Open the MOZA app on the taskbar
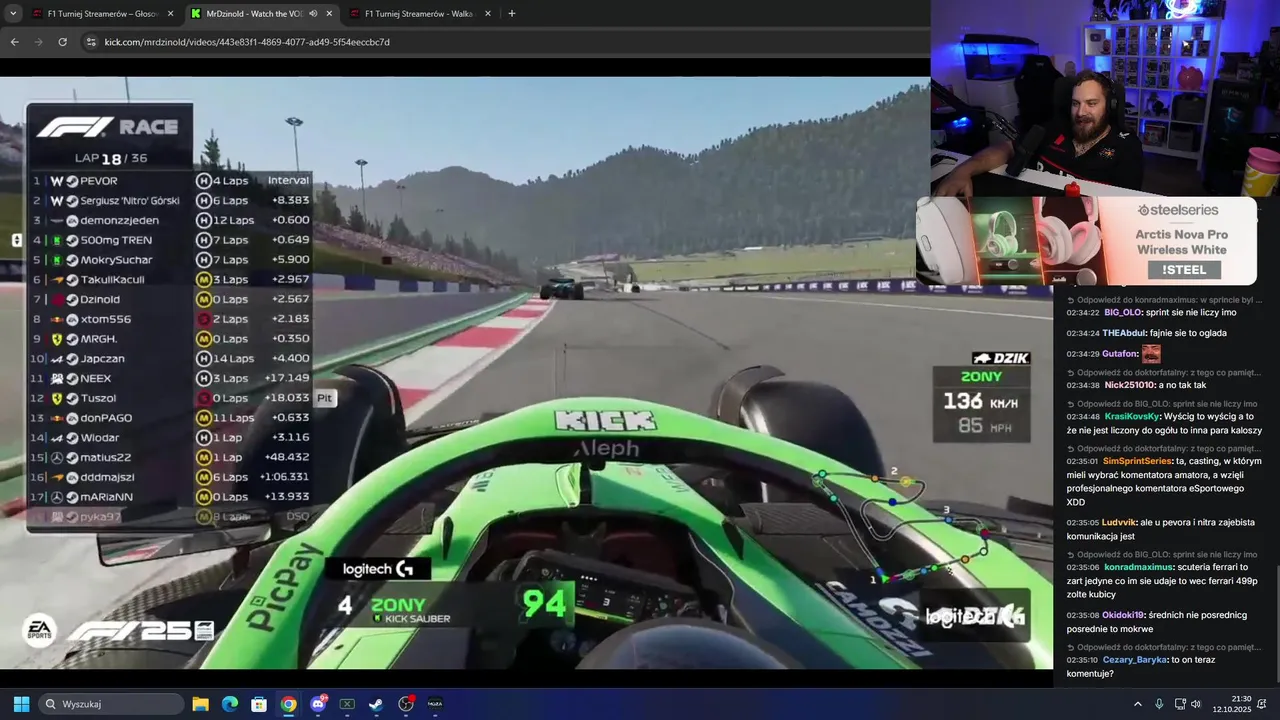This screenshot has width=1280, height=720. point(435,704)
